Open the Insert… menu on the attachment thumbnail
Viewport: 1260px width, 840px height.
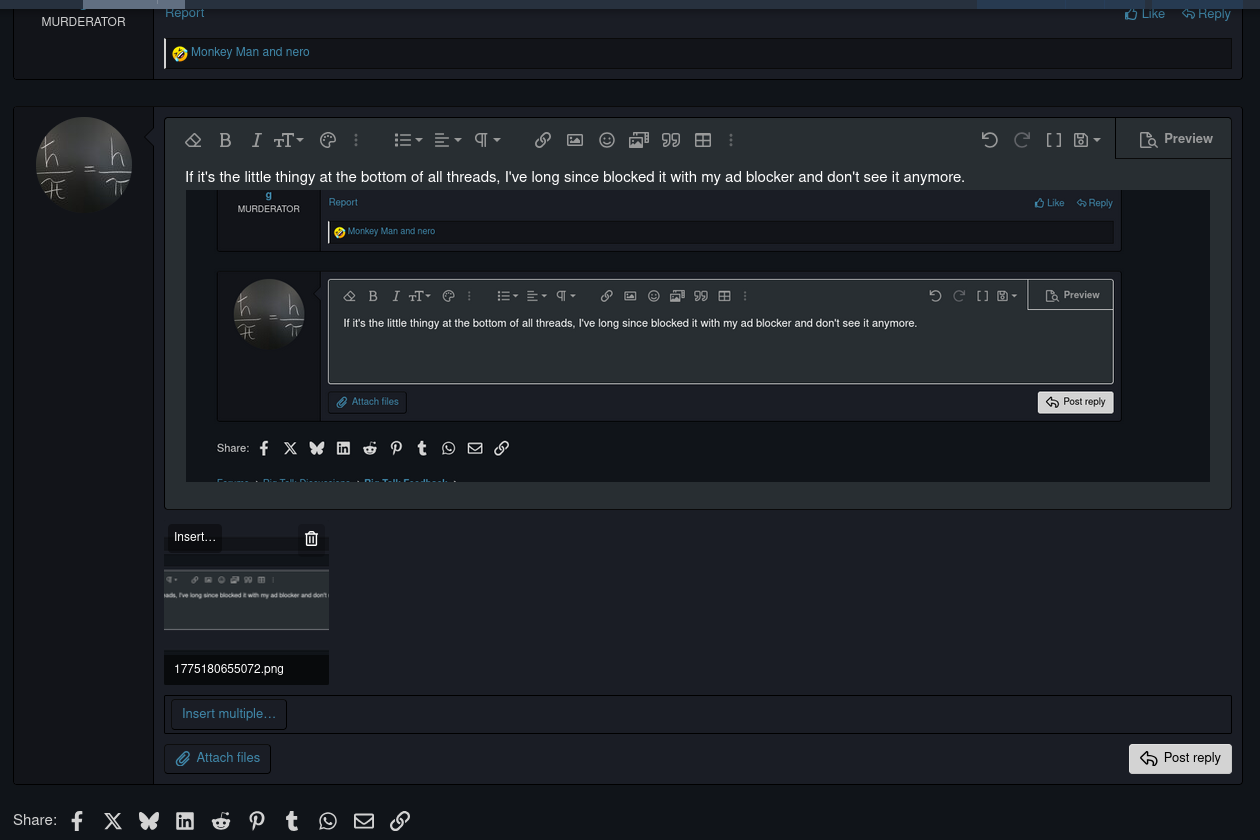click(x=194, y=538)
